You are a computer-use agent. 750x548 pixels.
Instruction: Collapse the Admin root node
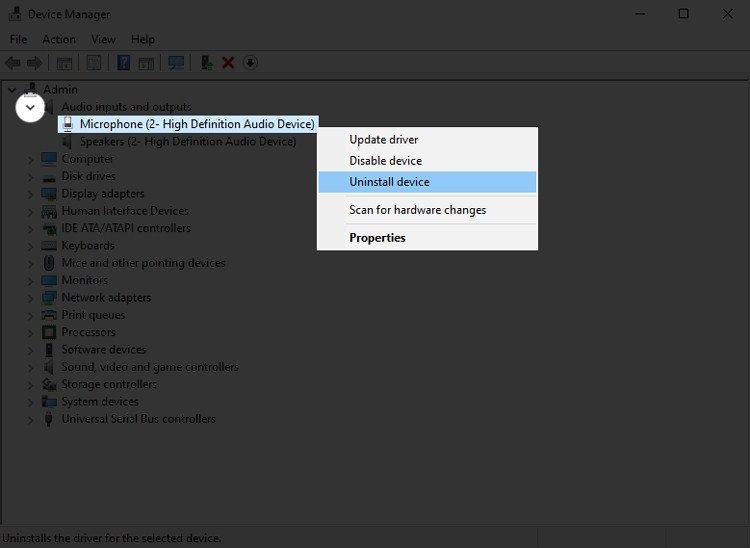[x=12, y=89]
